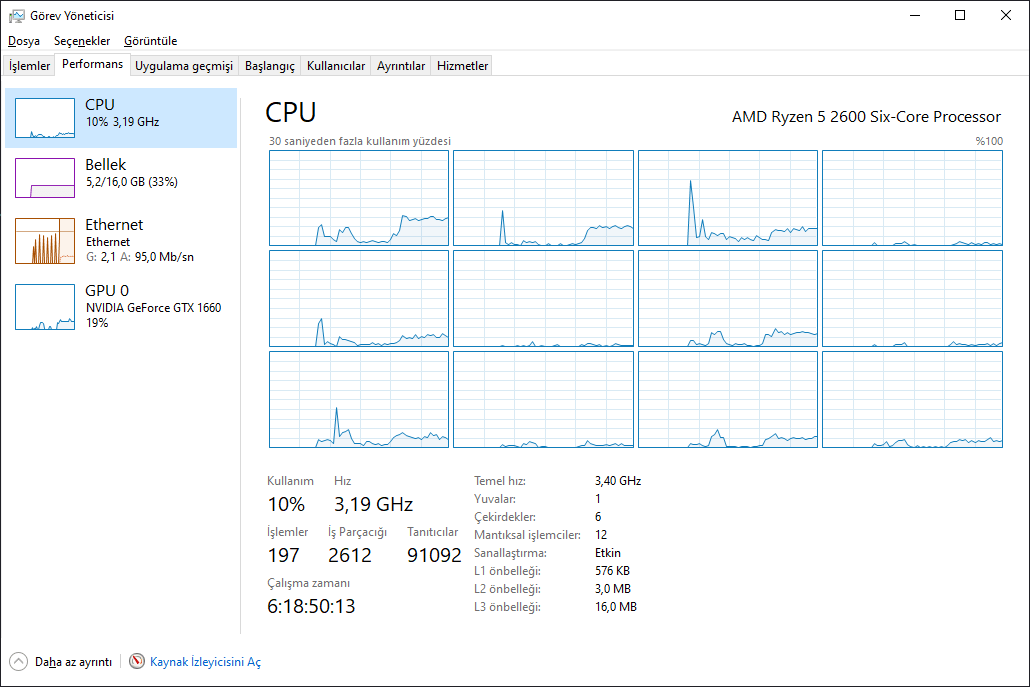Viewport: 1030px width, 687px height.
Task: Select the Performans tab
Action: (x=92, y=64)
